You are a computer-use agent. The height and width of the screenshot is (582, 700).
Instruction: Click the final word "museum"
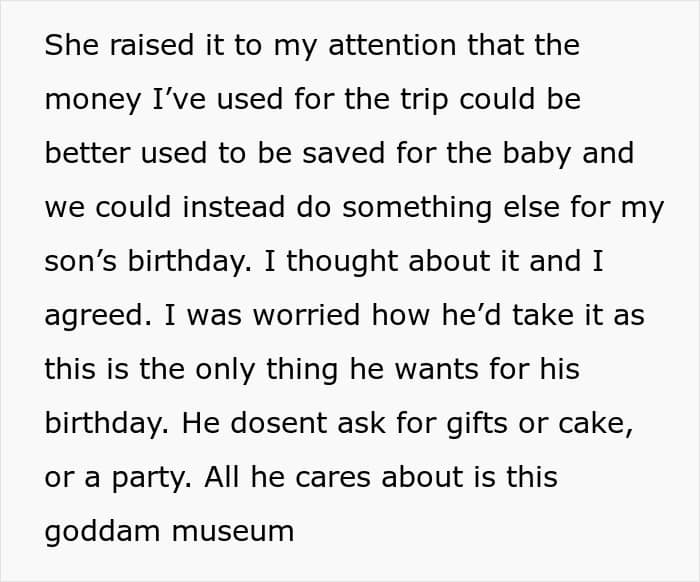[x=233, y=532]
